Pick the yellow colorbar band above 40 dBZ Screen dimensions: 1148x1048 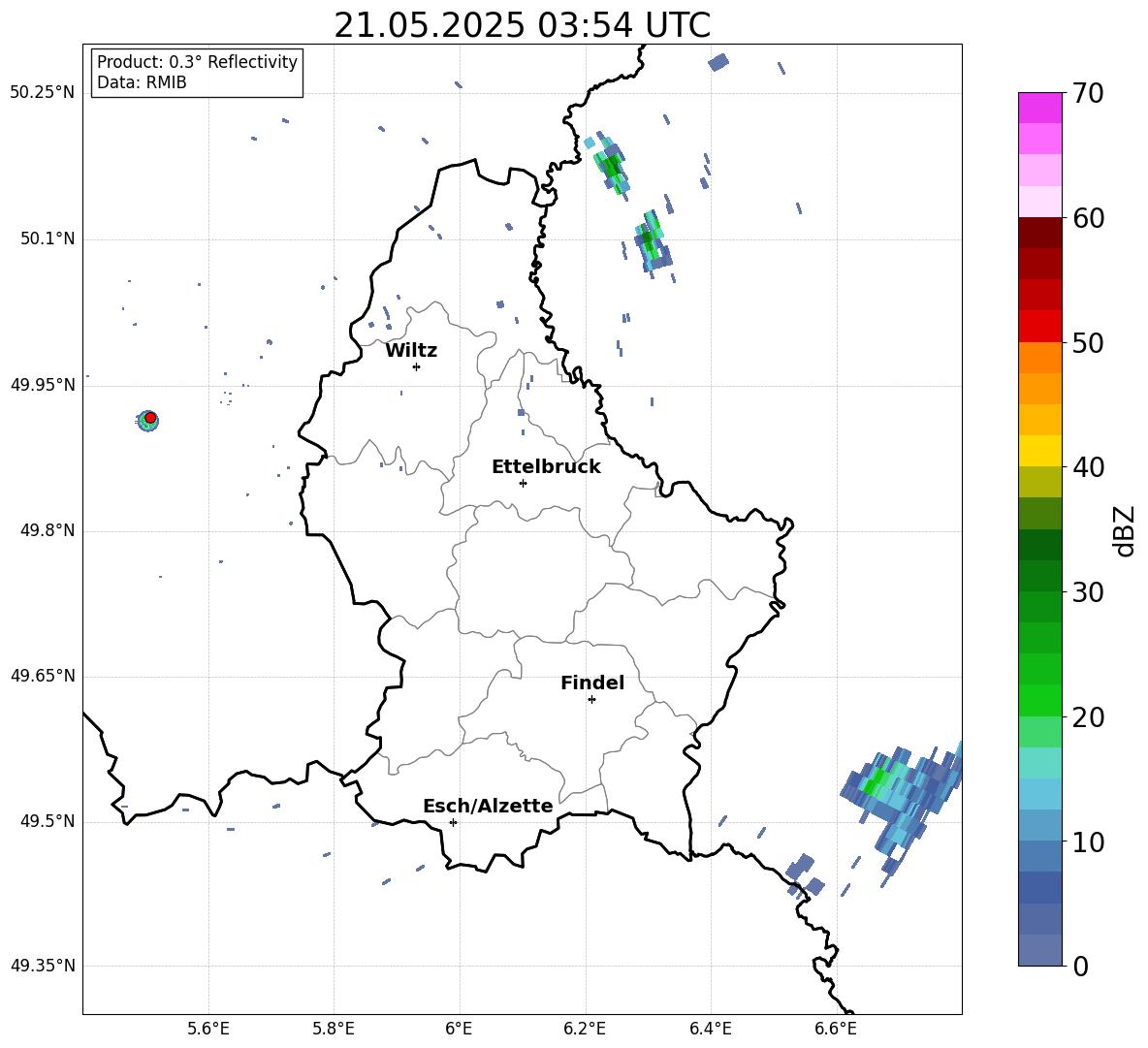coord(1039,451)
